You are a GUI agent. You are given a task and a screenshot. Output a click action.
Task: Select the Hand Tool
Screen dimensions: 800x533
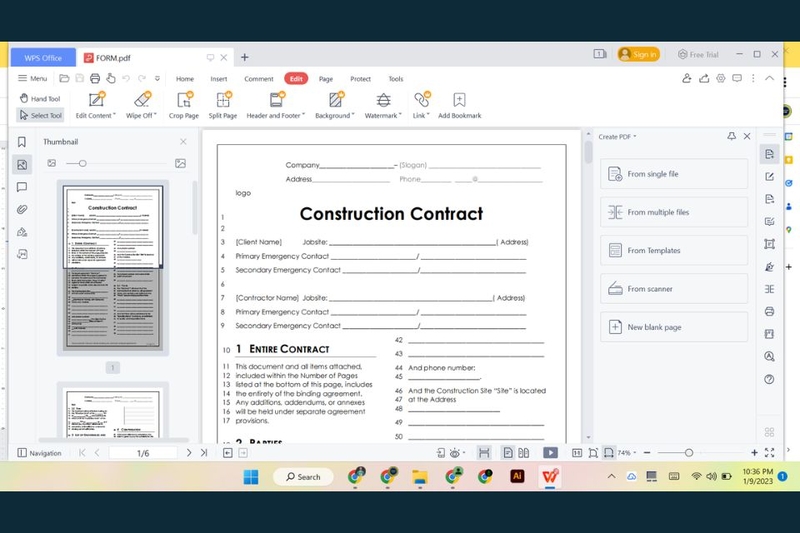pos(40,98)
